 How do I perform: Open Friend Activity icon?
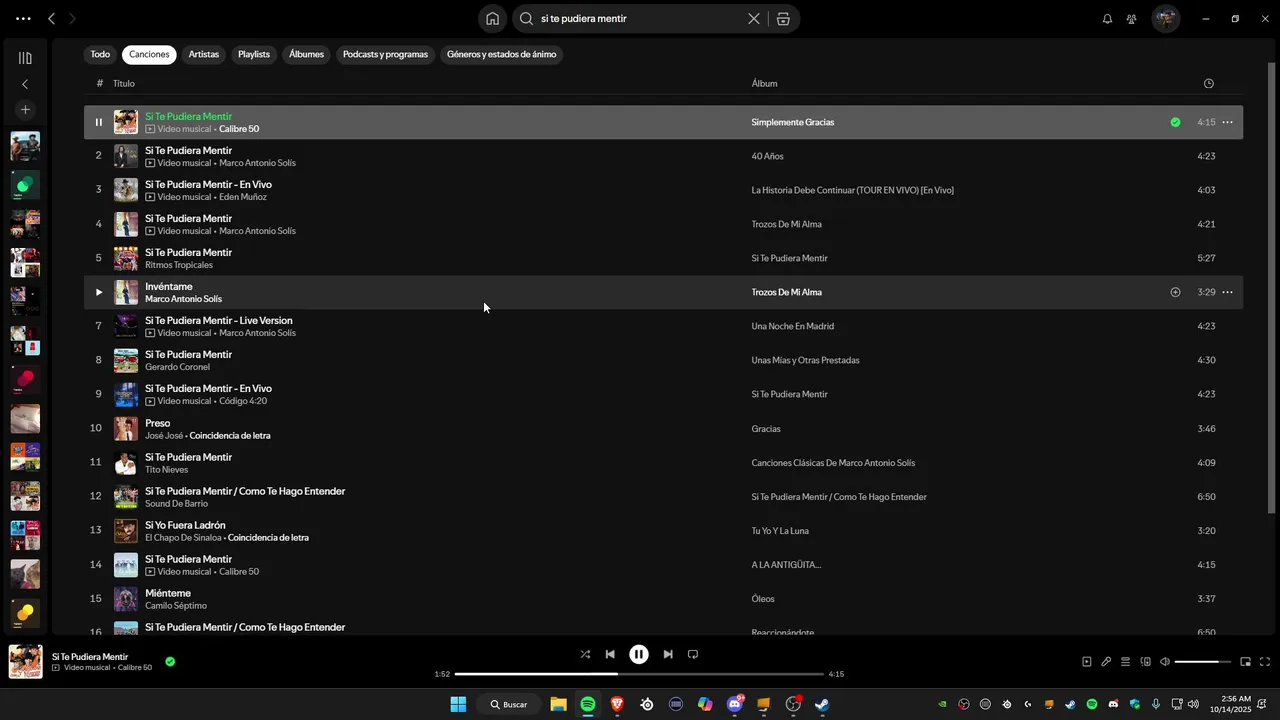pos(1131,18)
